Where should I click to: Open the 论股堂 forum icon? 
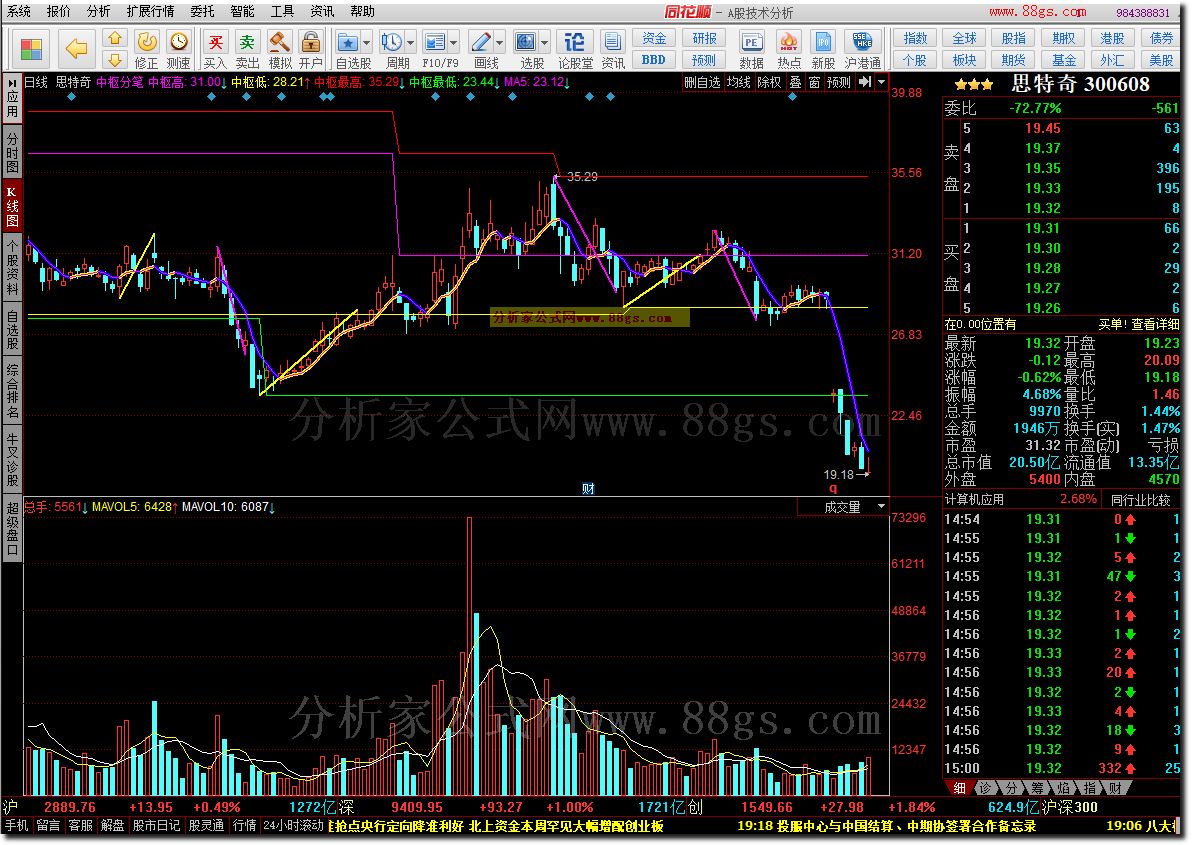coord(575,42)
